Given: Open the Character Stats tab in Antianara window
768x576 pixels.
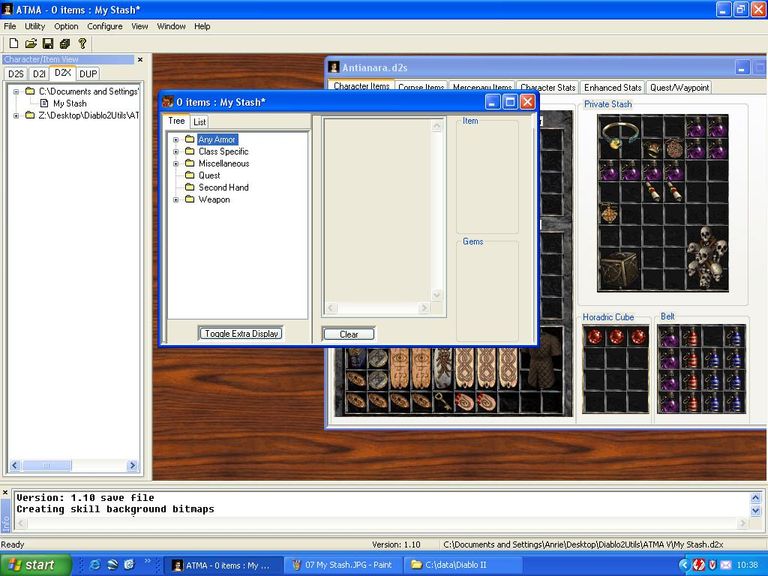Looking at the screenshot, I should coord(548,88).
